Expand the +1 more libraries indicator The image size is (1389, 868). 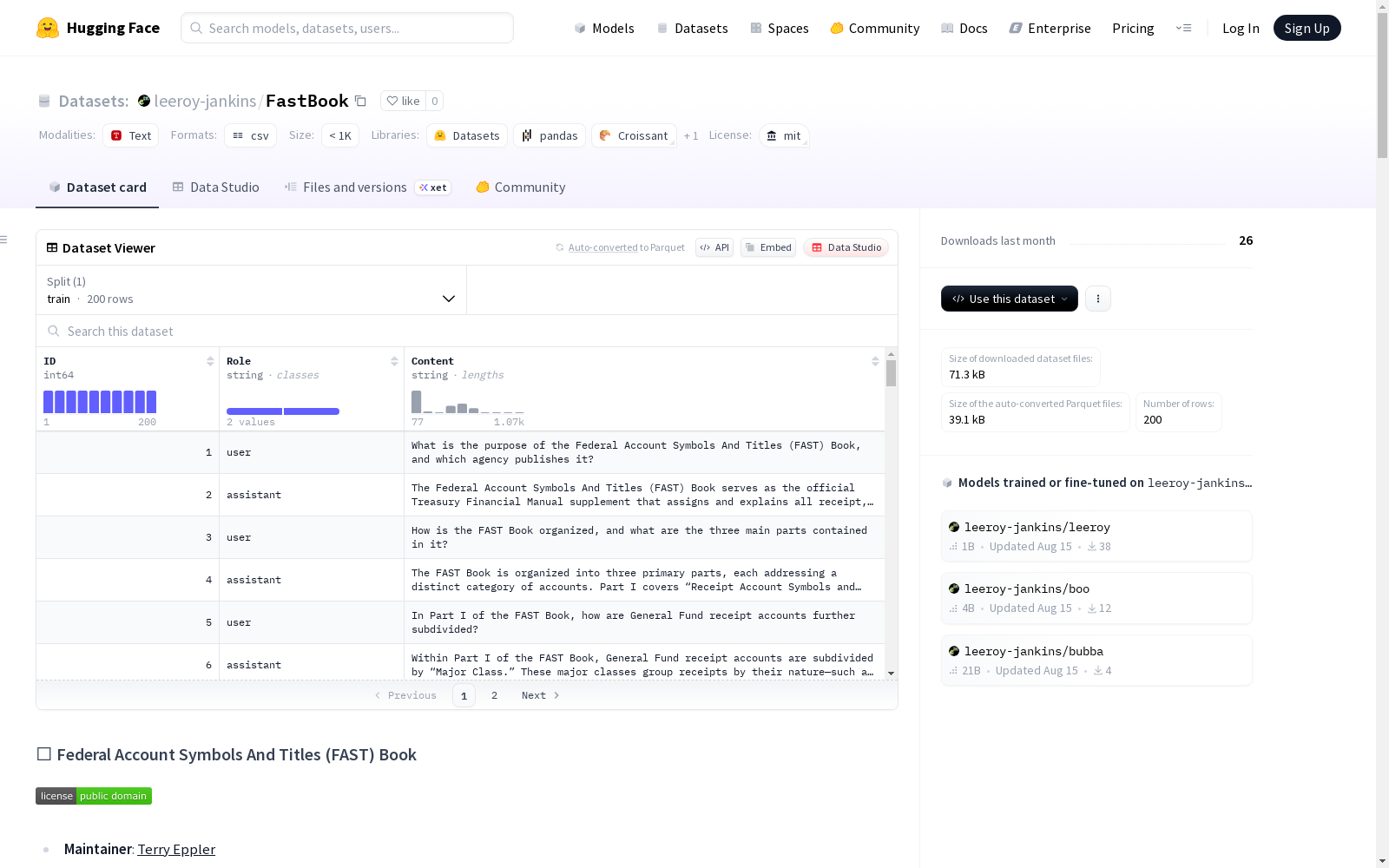[x=691, y=135]
